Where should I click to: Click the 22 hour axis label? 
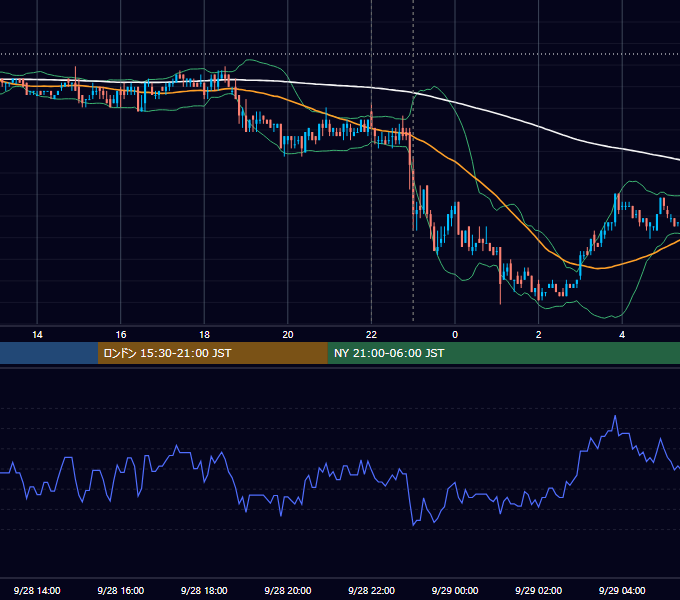tap(371, 335)
